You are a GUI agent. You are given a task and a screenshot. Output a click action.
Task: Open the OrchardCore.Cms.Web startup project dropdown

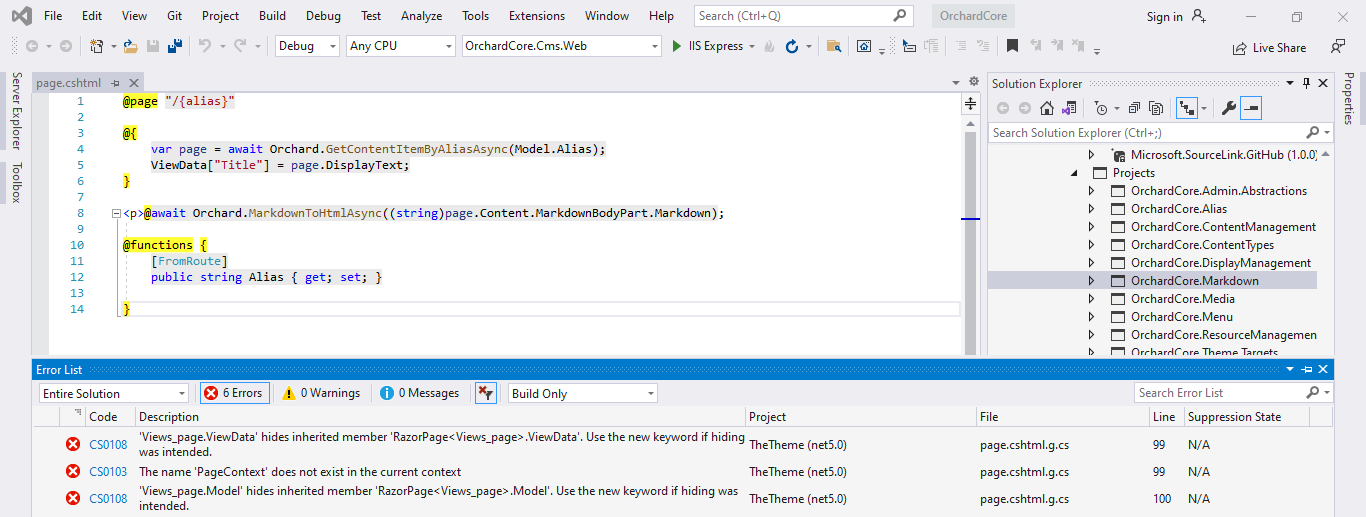pos(562,46)
